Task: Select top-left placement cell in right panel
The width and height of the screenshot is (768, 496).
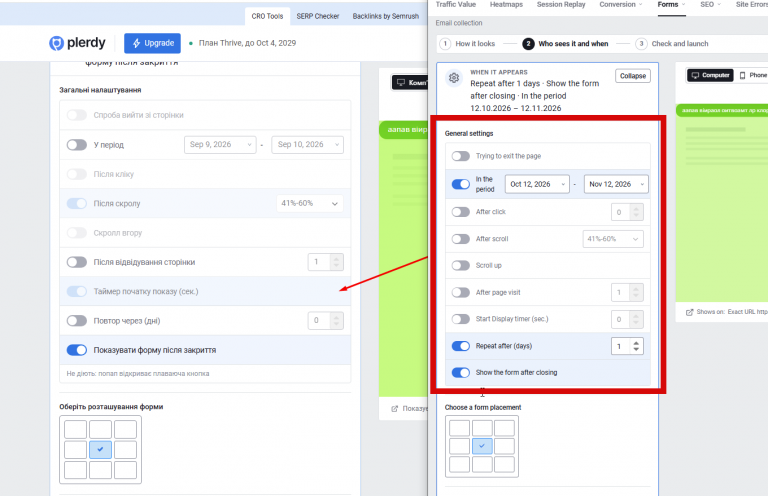Action: coord(459,428)
